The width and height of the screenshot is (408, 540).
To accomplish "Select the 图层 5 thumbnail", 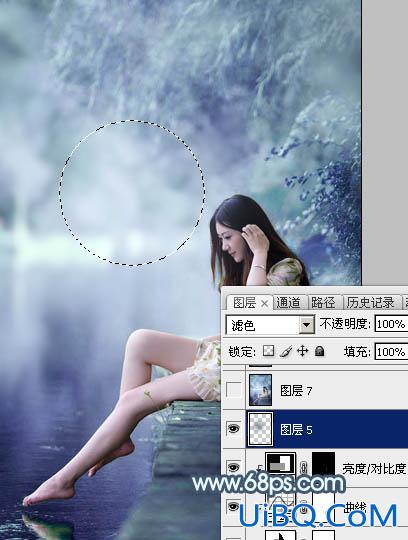I will [261, 429].
